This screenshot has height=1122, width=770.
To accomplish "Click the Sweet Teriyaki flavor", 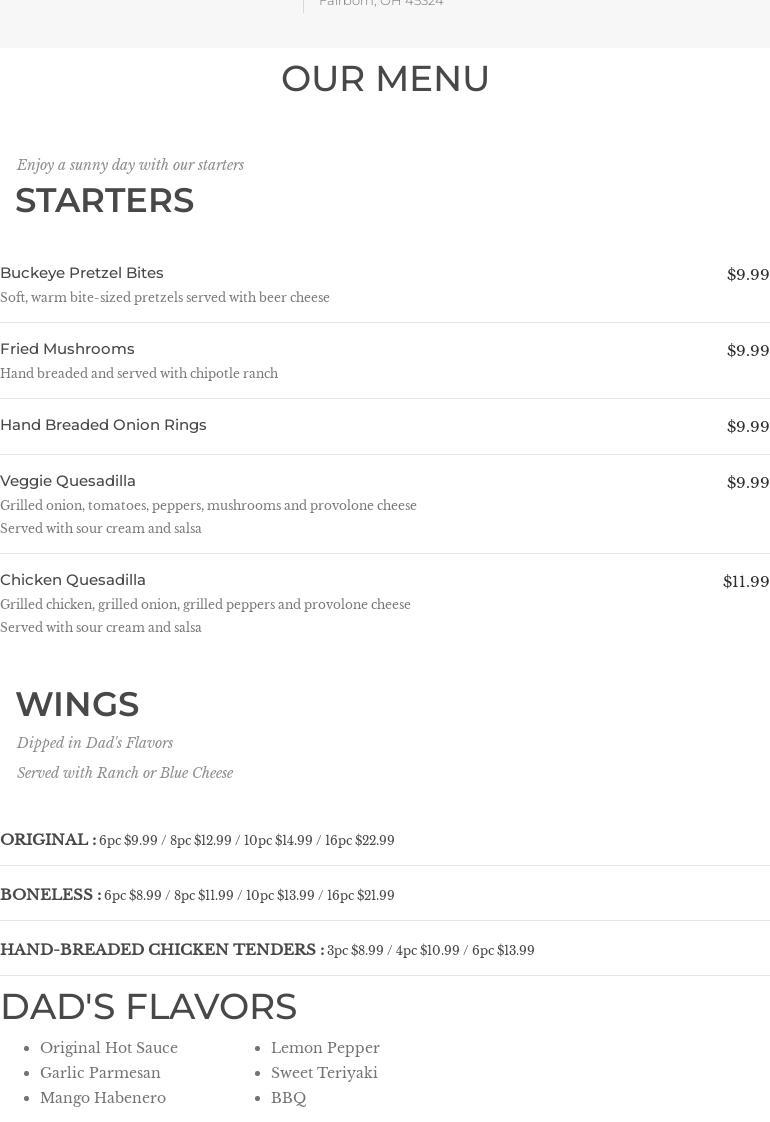I will 324,1073.
